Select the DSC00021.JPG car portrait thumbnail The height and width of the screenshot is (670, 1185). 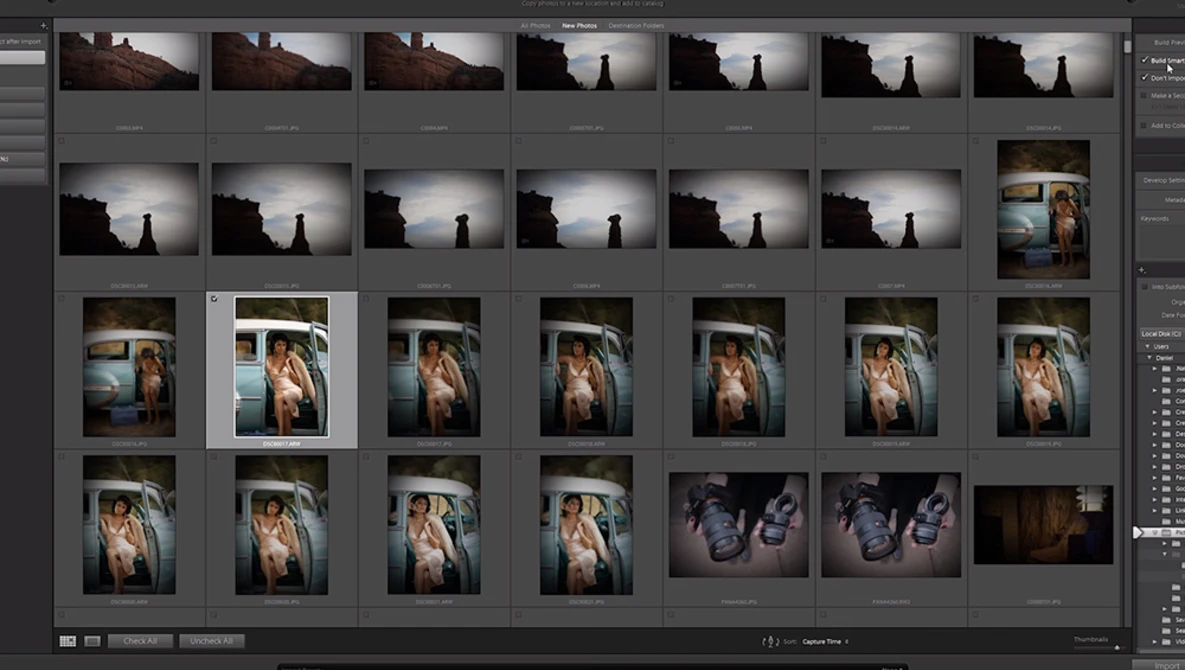586,525
